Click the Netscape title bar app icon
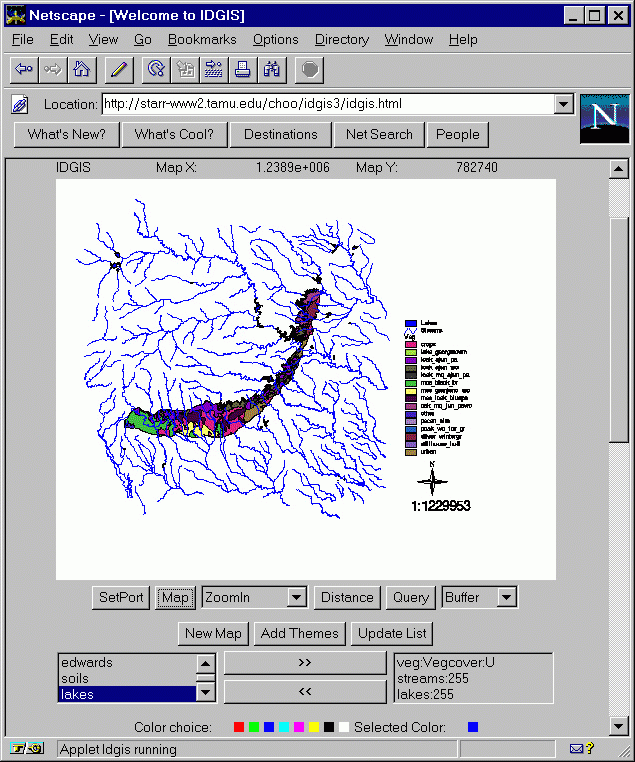 point(15,16)
